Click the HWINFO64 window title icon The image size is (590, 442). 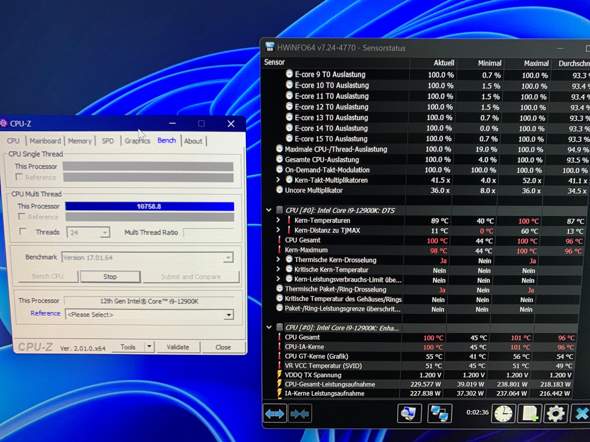pos(270,47)
